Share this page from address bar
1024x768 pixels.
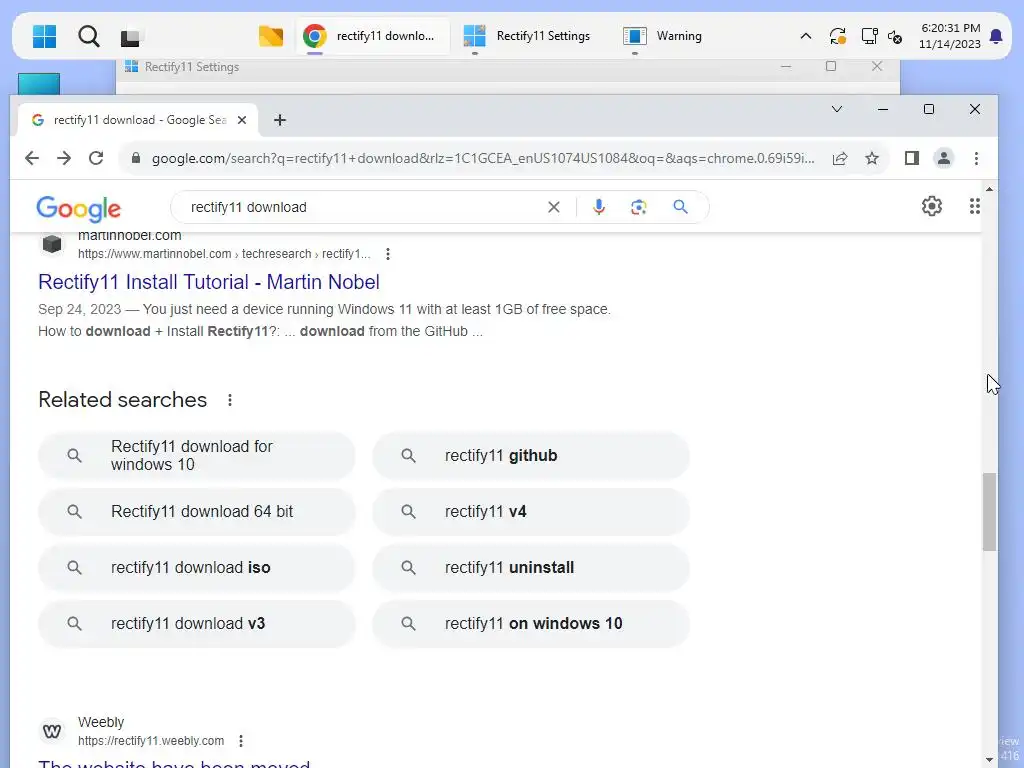click(x=840, y=158)
